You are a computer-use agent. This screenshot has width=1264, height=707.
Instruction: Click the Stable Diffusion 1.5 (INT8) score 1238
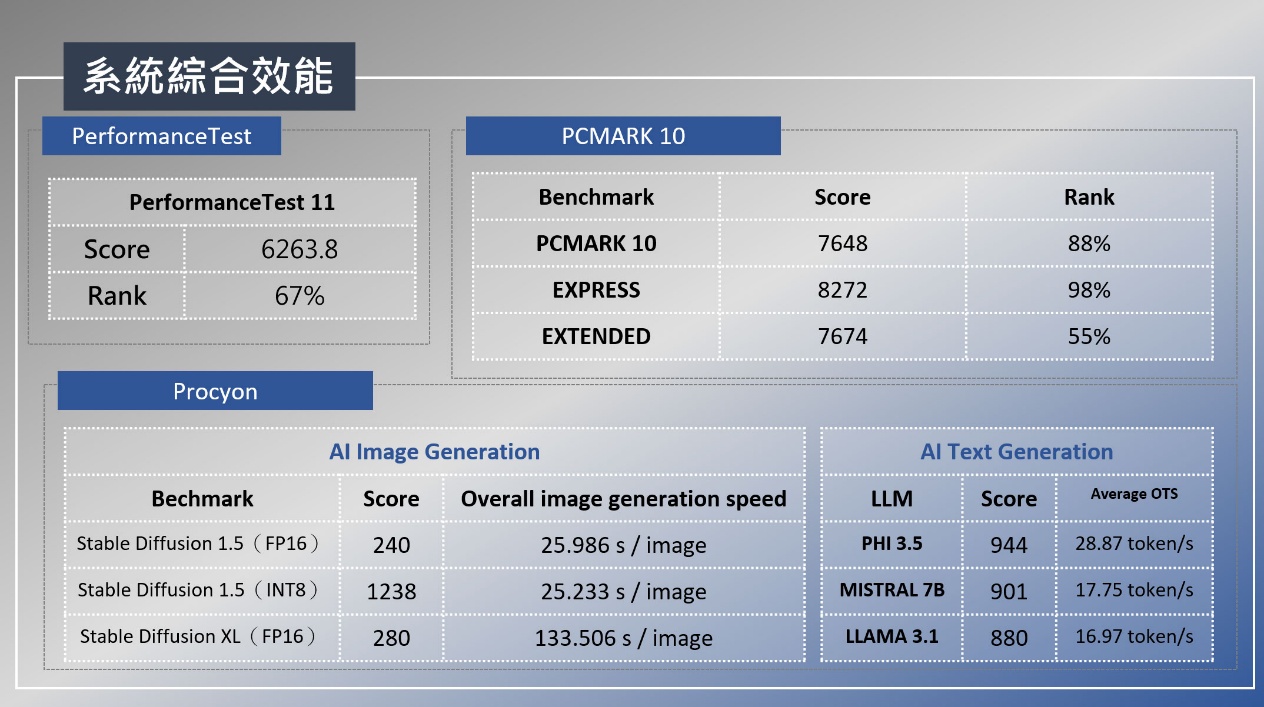[x=390, y=591]
